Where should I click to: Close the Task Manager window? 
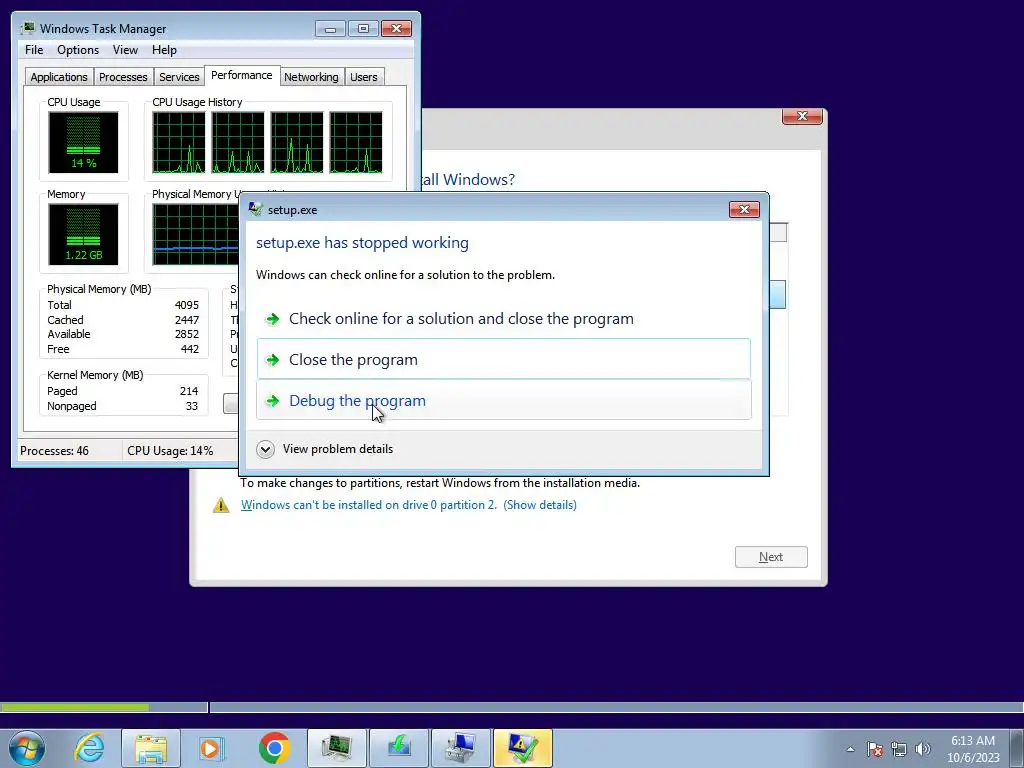click(396, 29)
